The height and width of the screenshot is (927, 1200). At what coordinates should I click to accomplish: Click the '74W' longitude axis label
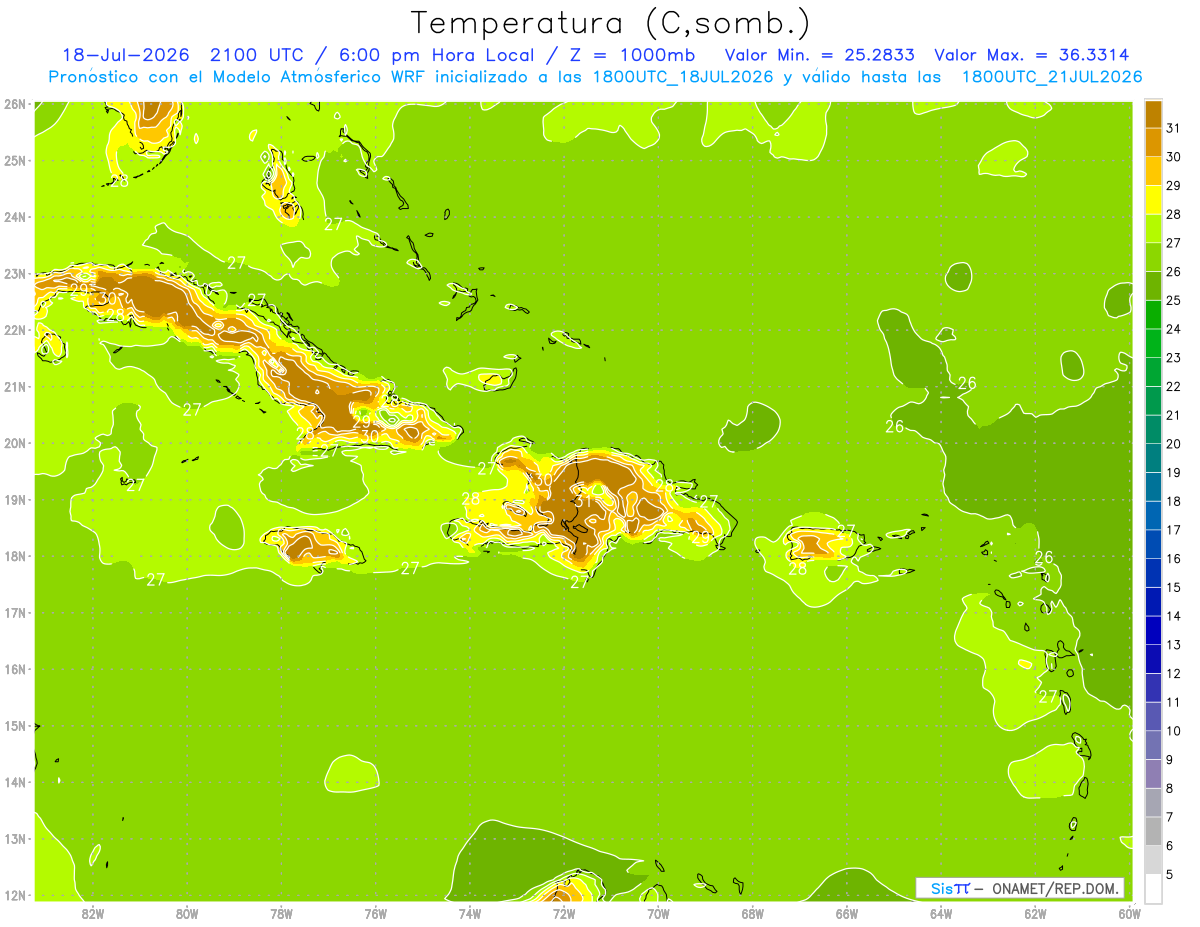pos(470,913)
